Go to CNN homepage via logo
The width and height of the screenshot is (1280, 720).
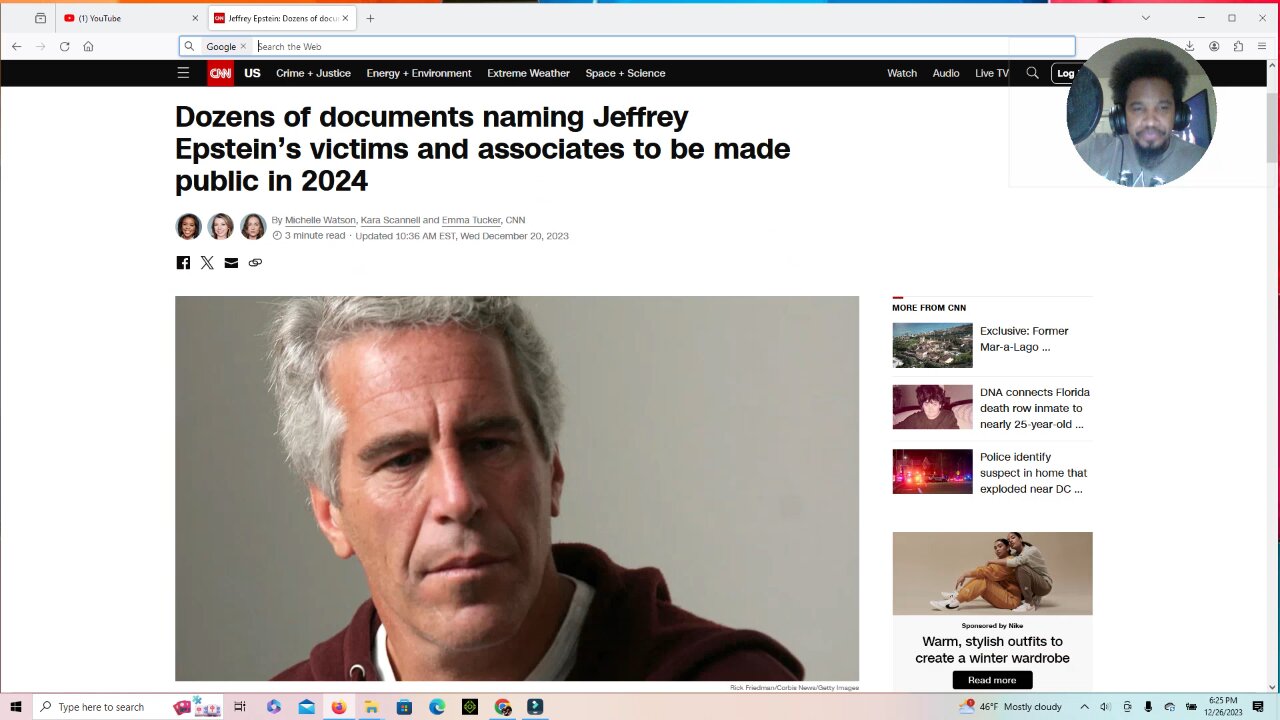[220, 73]
